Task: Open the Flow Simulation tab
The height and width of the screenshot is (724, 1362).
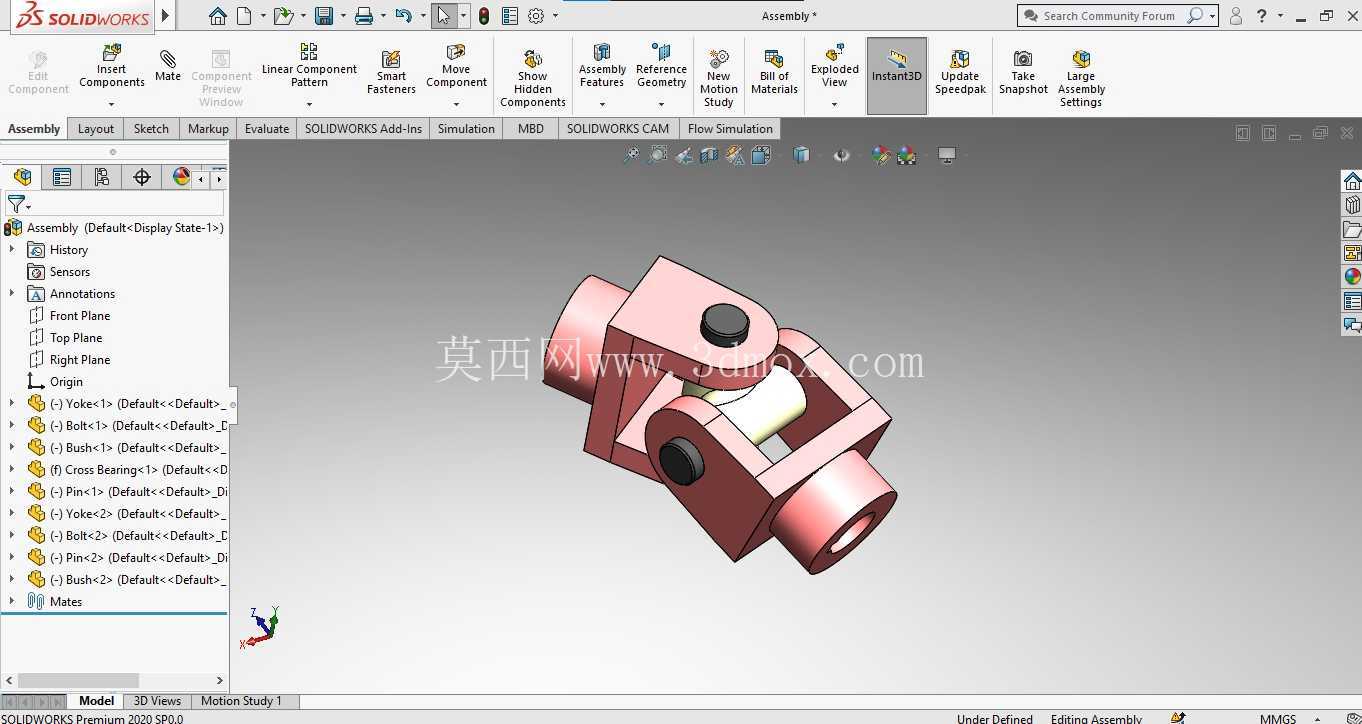Action: pos(730,128)
